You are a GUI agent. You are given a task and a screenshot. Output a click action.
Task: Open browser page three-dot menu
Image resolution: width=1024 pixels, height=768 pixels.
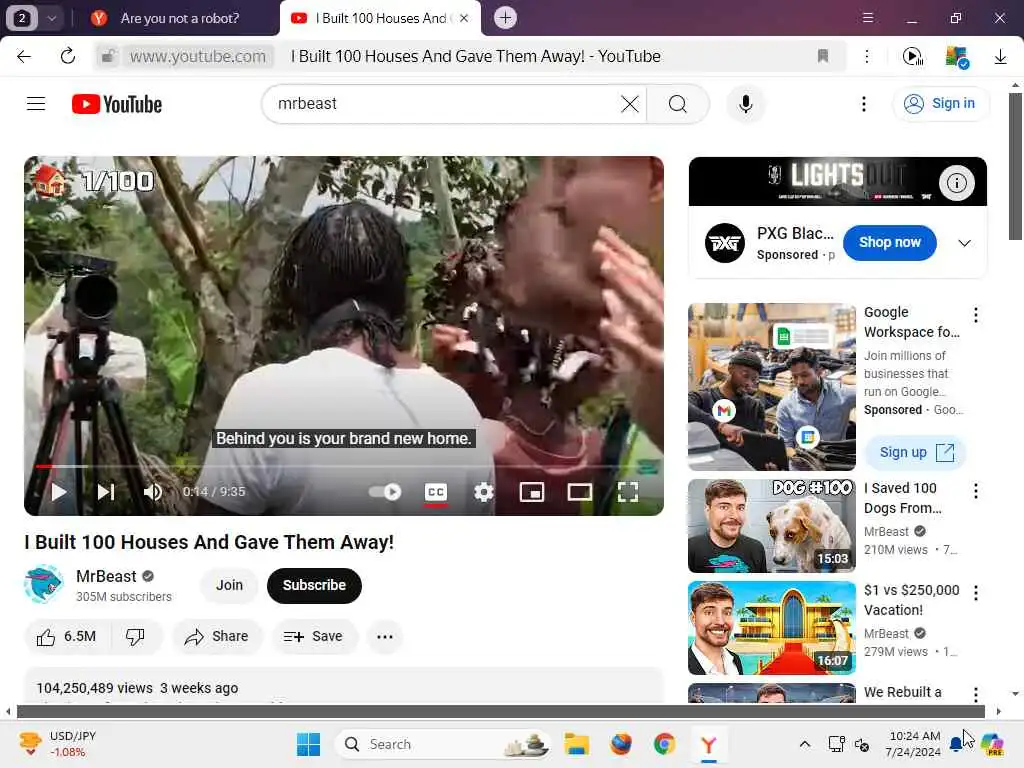867,57
